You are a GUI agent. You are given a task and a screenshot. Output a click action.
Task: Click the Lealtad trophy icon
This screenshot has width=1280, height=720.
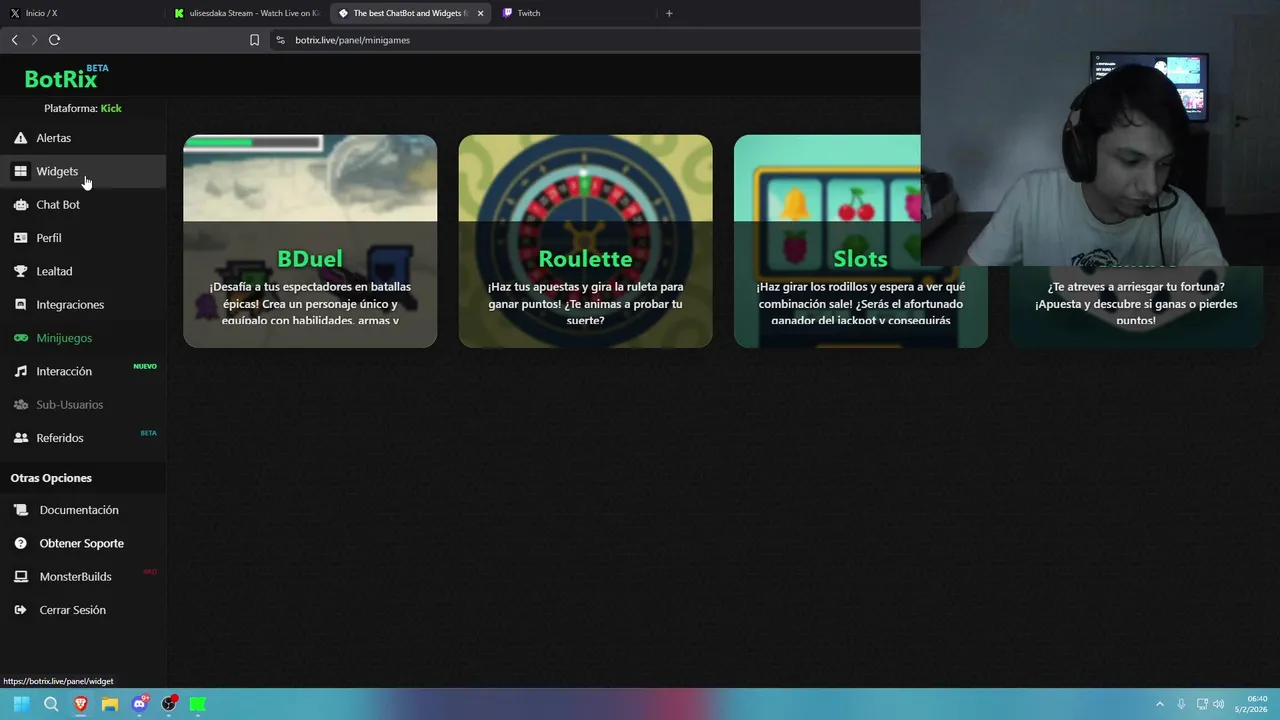[x=20, y=271]
